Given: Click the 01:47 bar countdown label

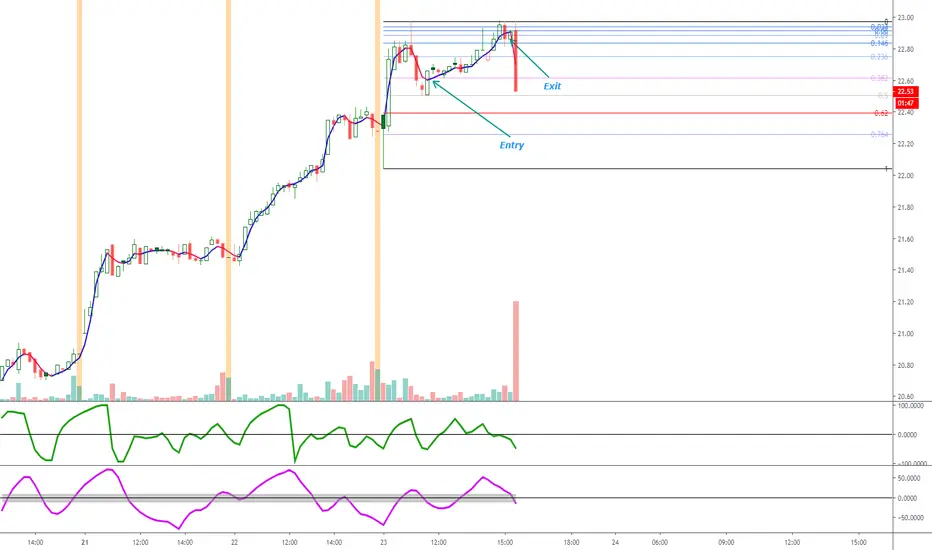Looking at the screenshot, I should click(x=906, y=103).
